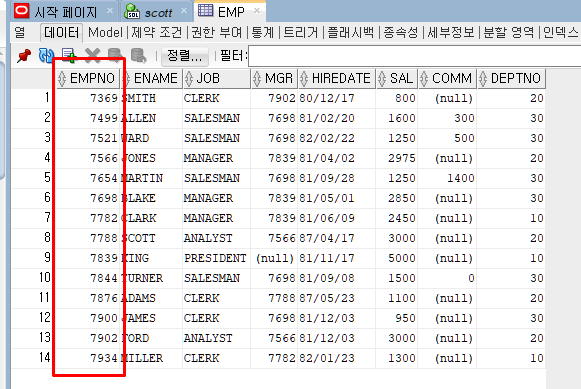The height and width of the screenshot is (389, 581).
Task: Select the PRESIDENT job cell
Action: point(216,258)
